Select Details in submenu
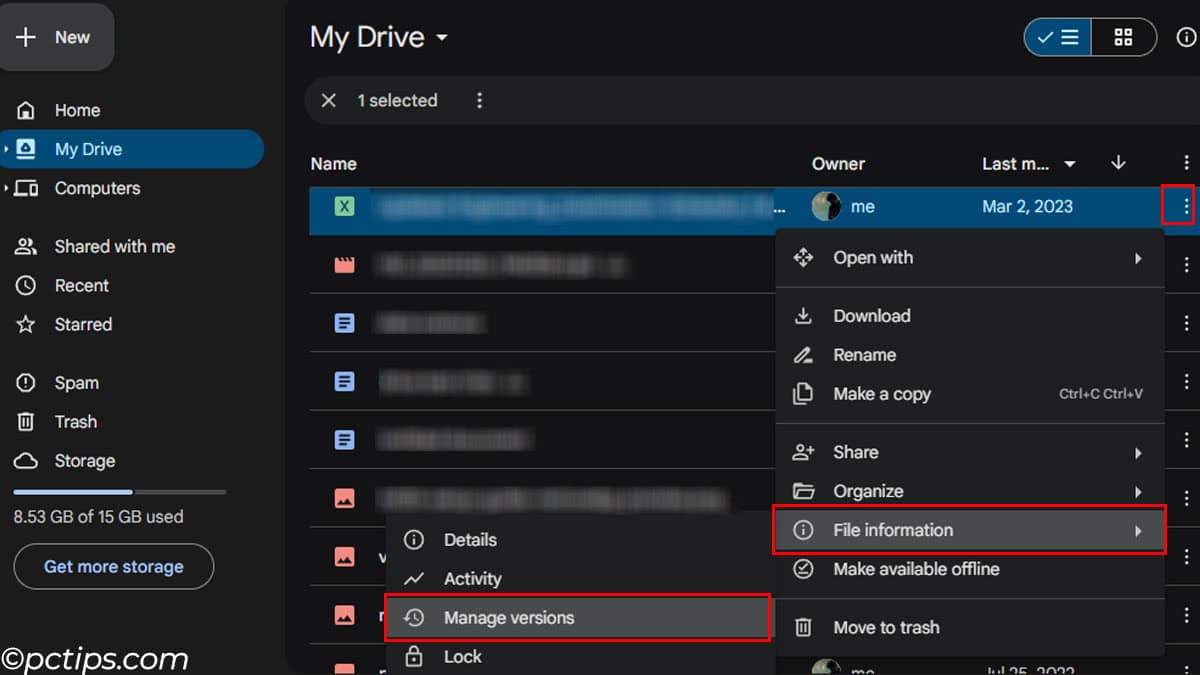Image resolution: width=1200 pixels, height=675 pixels. click(x=580, y=540)
